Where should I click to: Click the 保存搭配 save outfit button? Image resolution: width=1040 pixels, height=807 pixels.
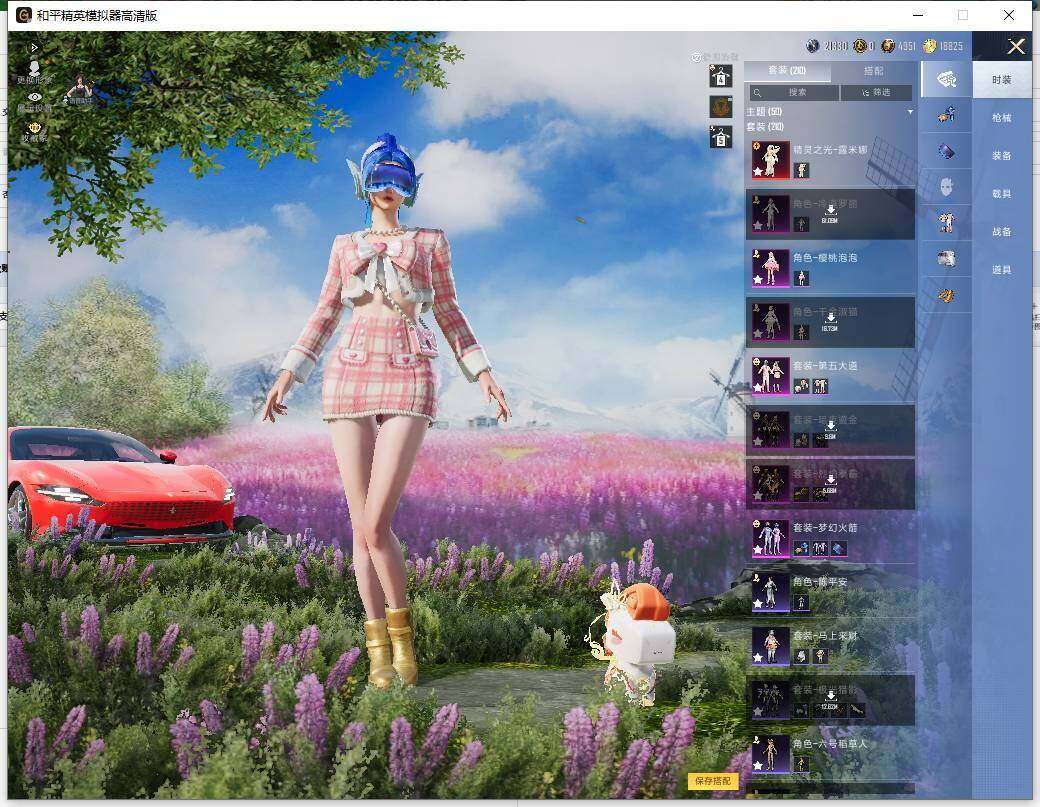pos(712,781)
